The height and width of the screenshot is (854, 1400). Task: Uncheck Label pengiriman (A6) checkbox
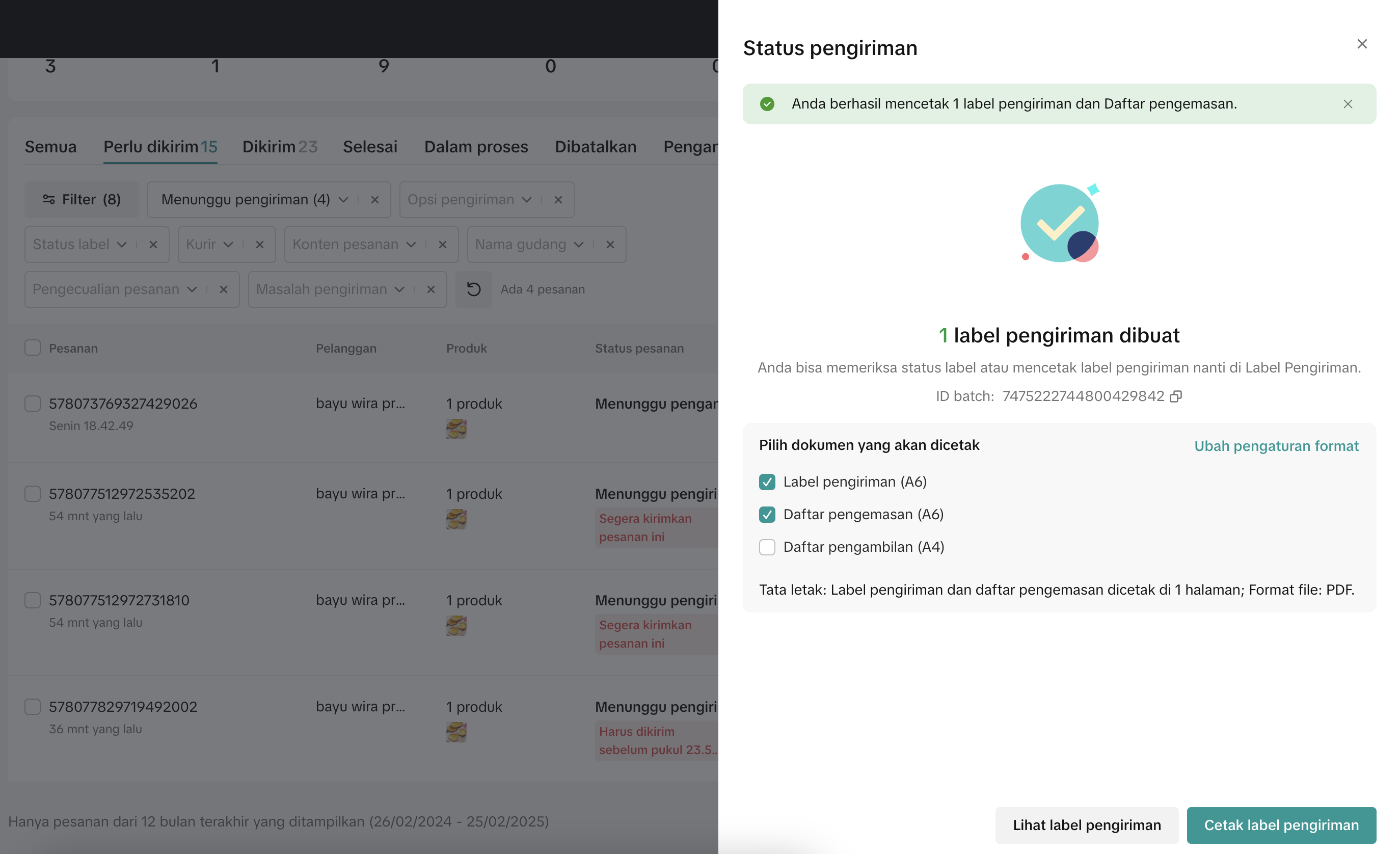coord(766,482)
